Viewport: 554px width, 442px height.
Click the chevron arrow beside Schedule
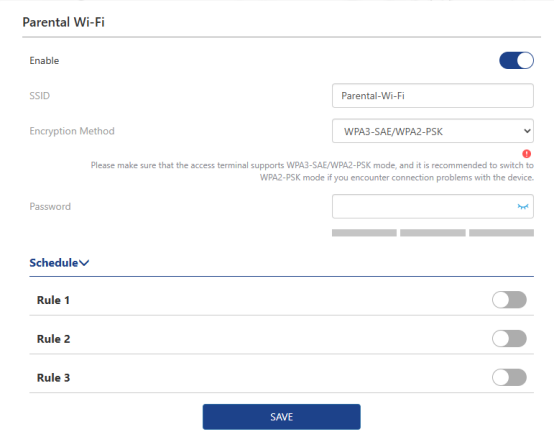click(84, 263)
